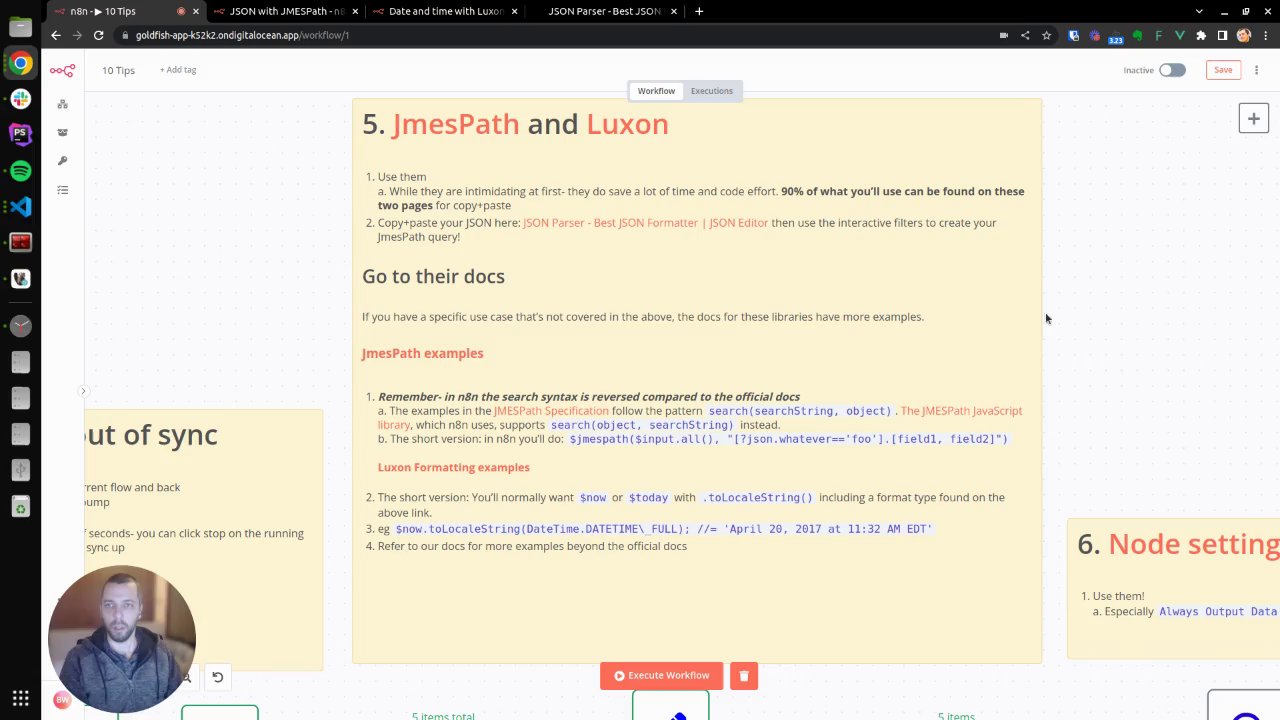Open Workflows icon in n8n sidebar

(62, 104)
